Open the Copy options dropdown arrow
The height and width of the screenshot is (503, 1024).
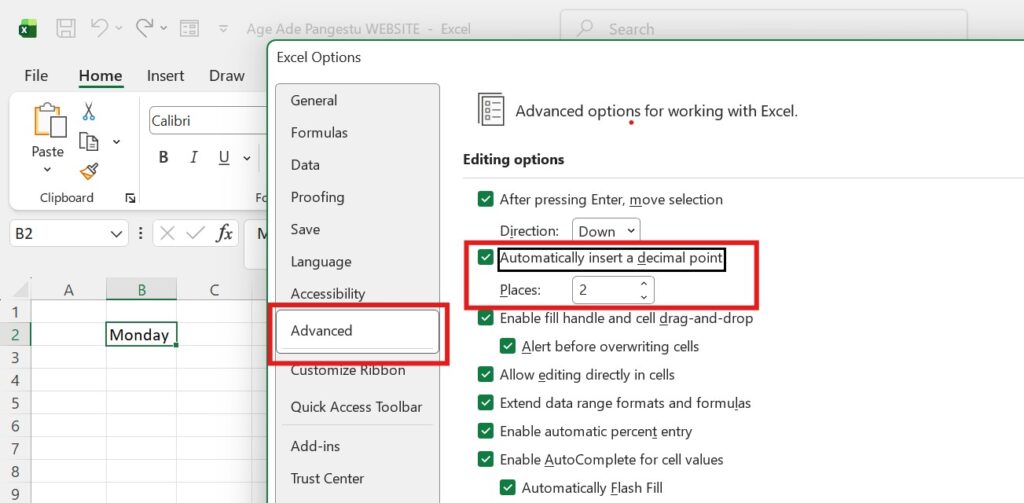click(x=116, y=142)
